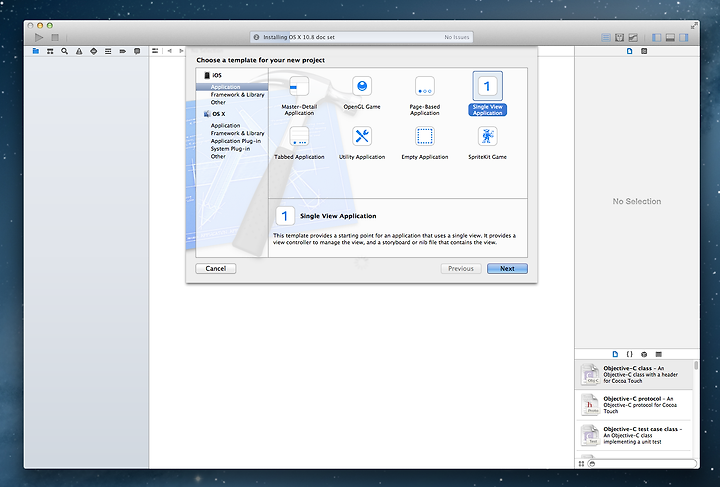Choose the Empty Application template
Screen dimensions: 720x487
[425, 143]
